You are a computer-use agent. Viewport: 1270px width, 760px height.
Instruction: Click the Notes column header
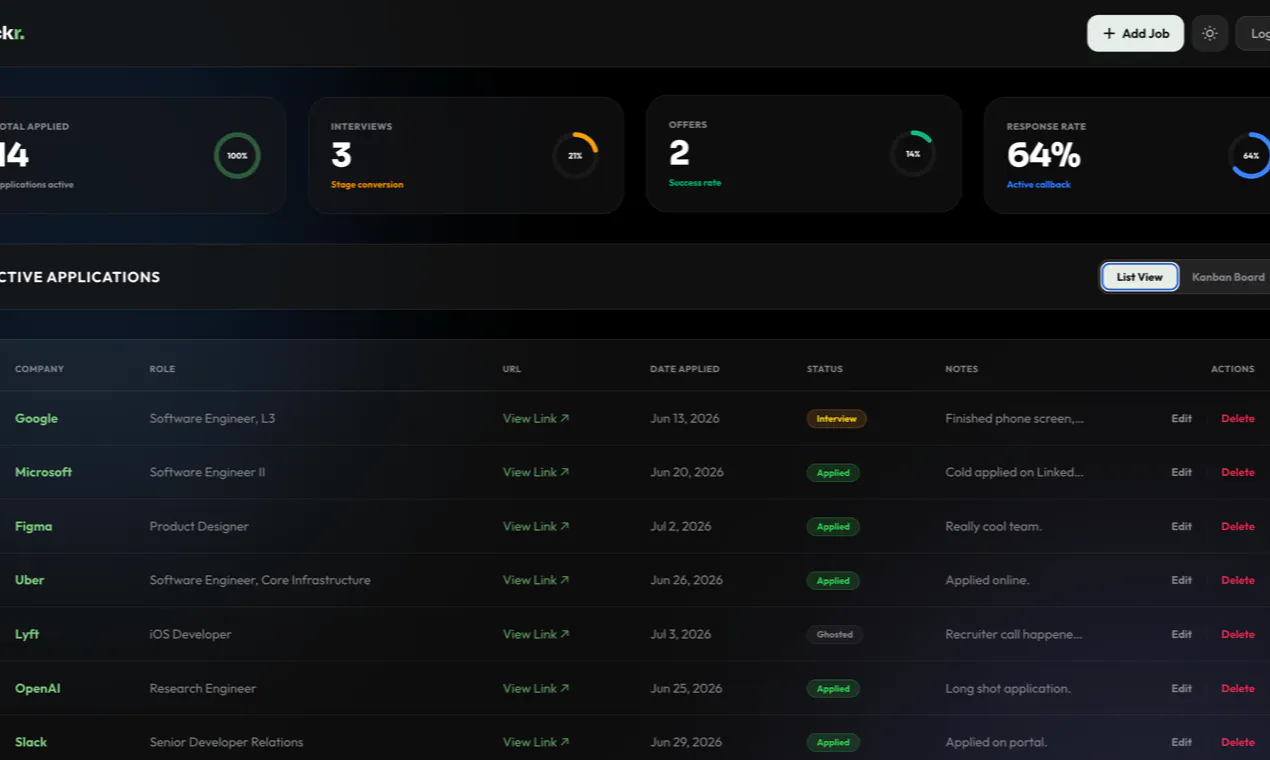(x=962, y=369)
